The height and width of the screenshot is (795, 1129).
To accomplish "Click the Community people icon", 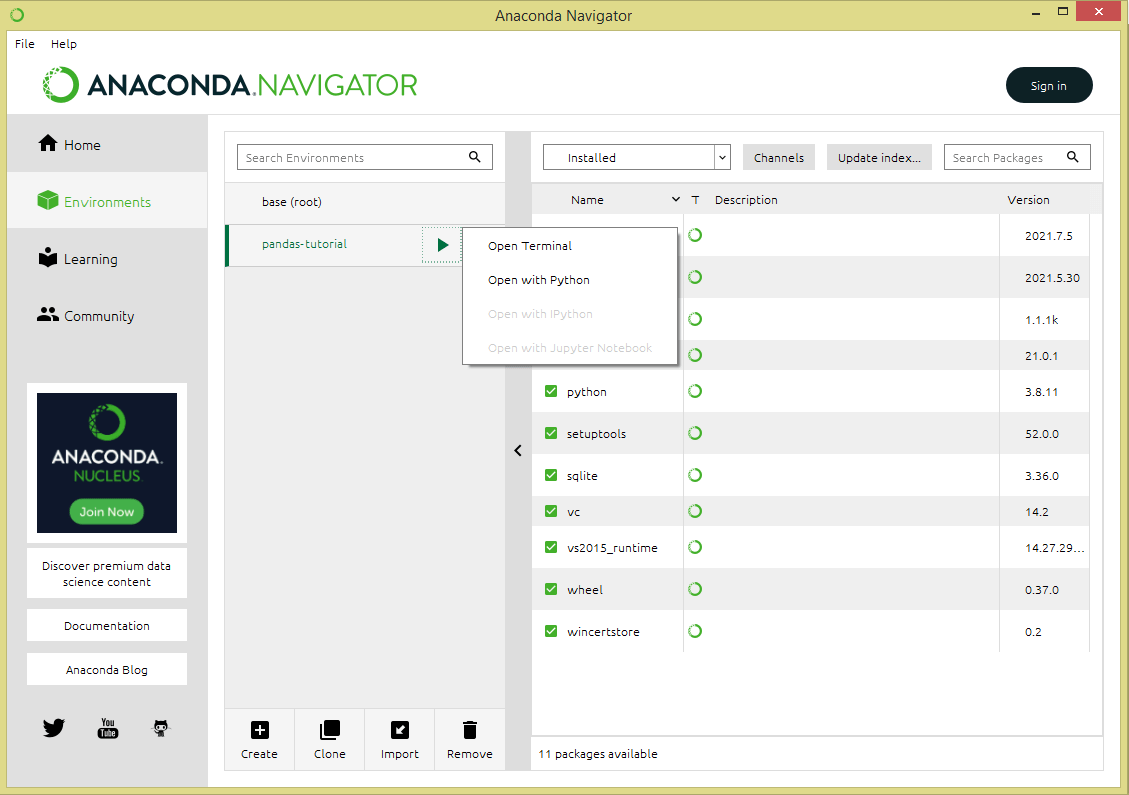I will click(48, 315).
